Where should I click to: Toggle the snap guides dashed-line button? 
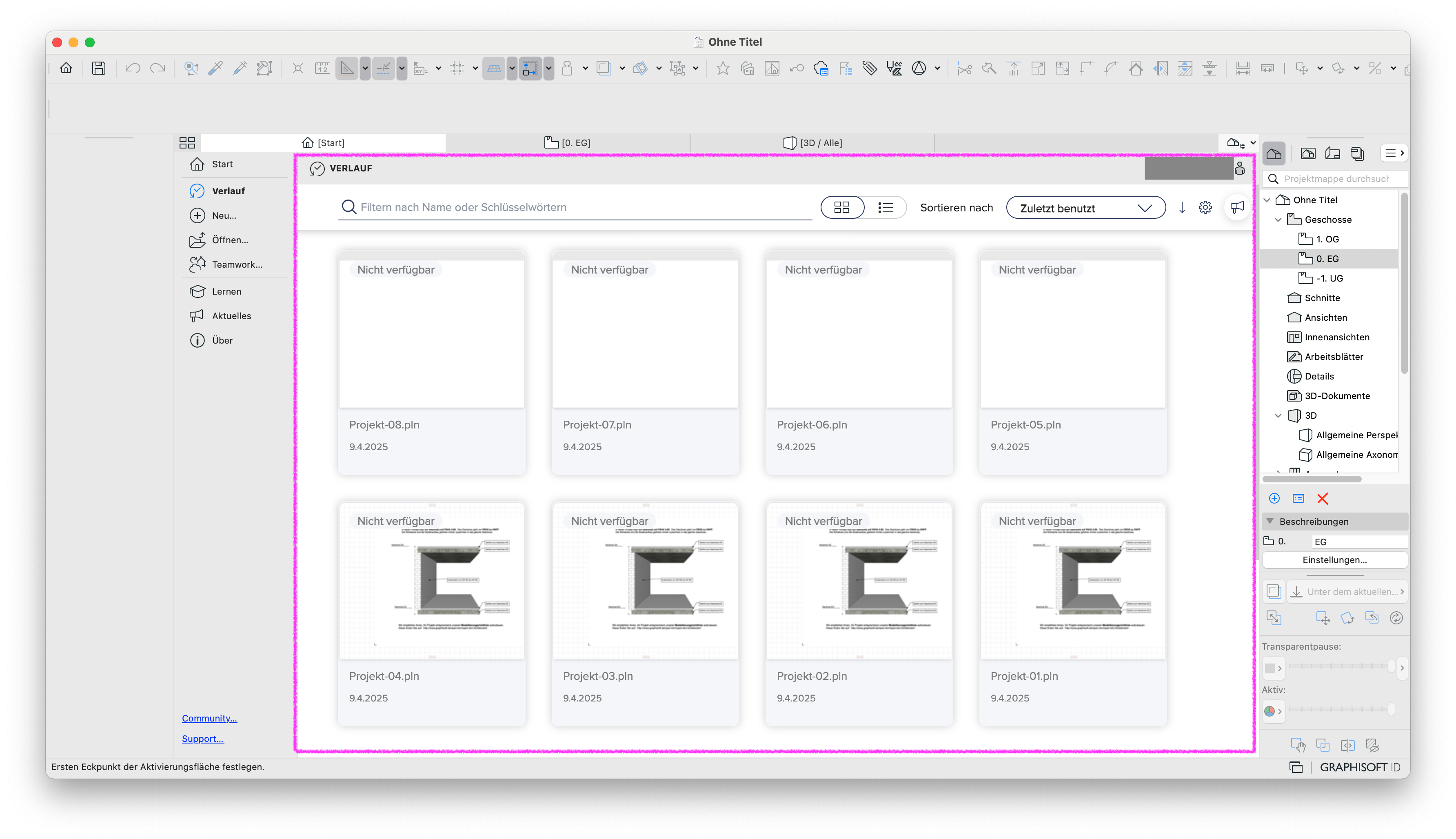(383, 68)
